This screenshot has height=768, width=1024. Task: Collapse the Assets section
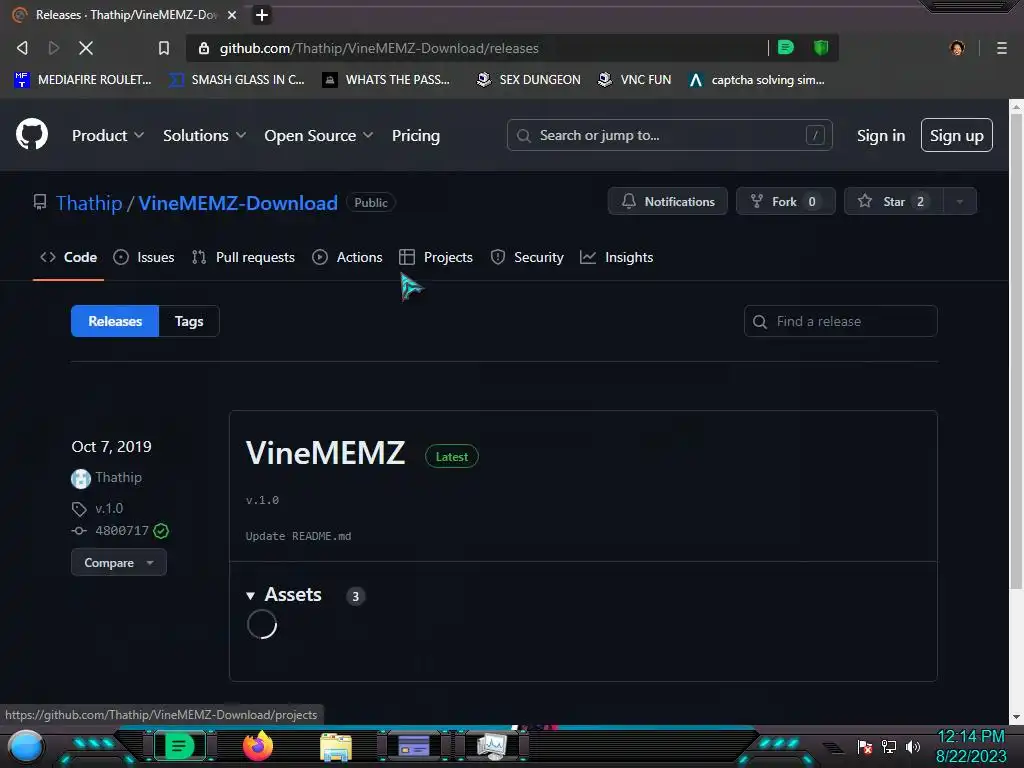click(x=284, y=594)
